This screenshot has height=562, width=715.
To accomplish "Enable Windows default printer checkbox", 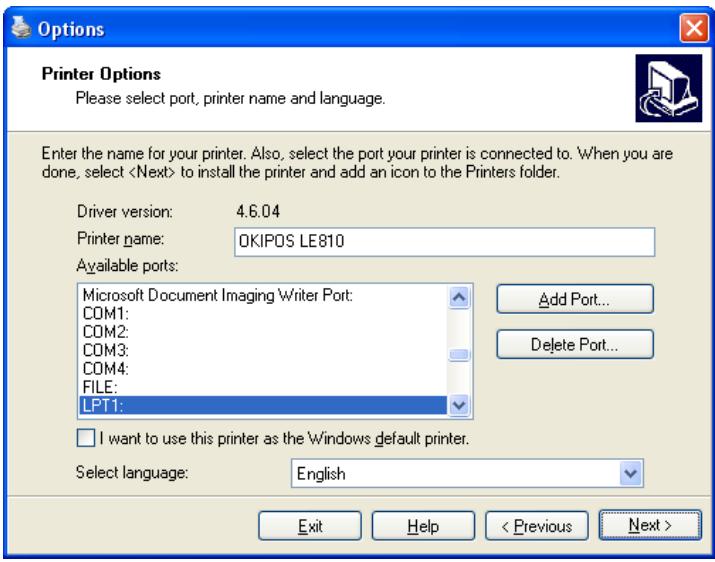I will pyautogui.click(x=88, y=439).
